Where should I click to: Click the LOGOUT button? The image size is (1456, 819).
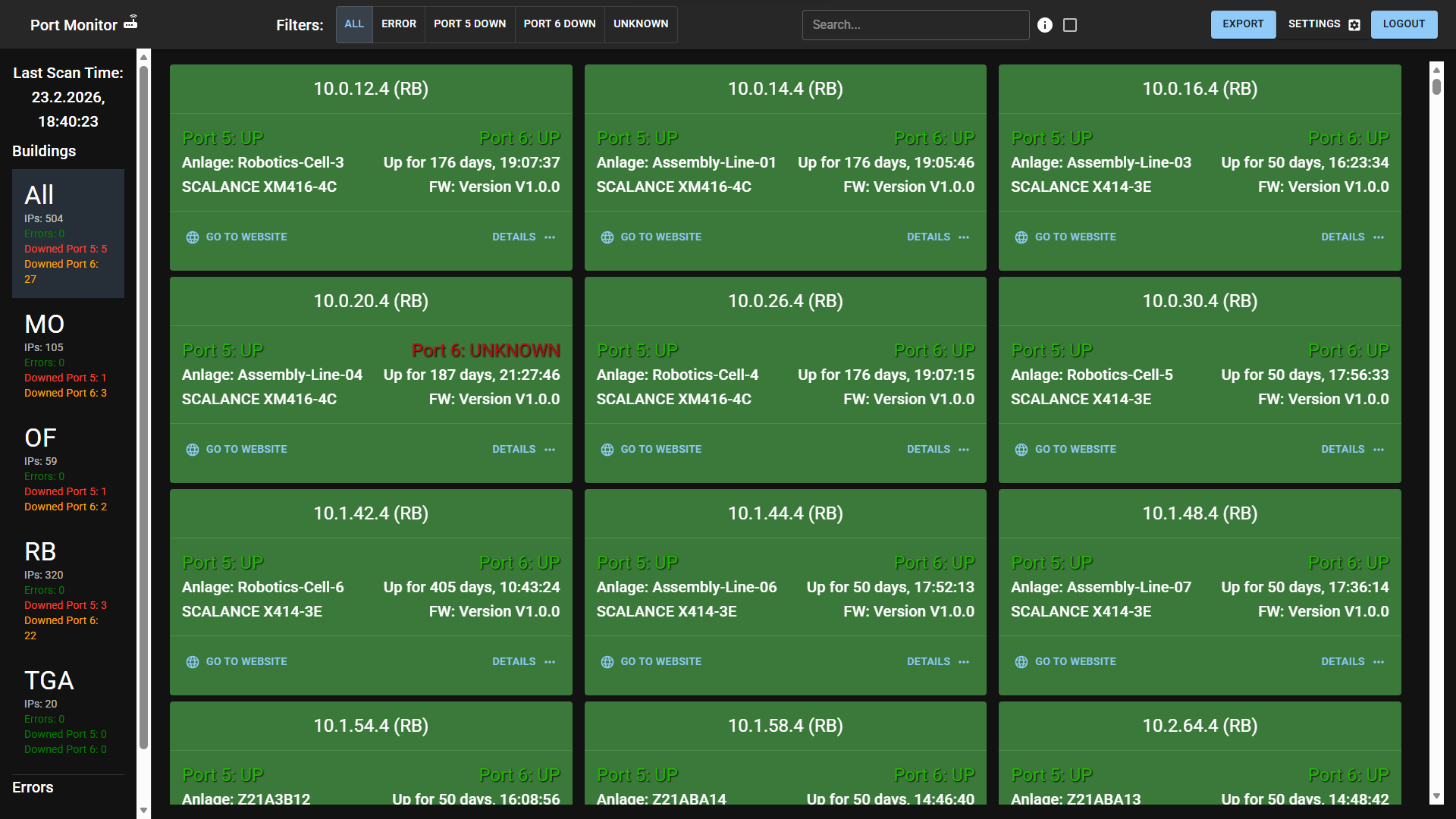1404,24
